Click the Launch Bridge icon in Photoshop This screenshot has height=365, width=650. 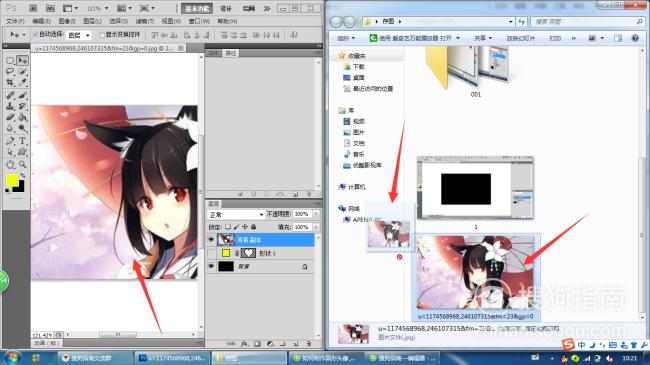click(x=33, y=8)
